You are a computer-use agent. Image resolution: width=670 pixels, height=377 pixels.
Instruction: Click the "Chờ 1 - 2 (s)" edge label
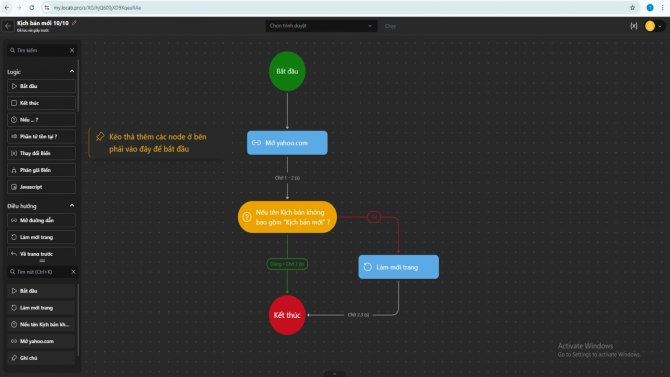pos(287,178)
